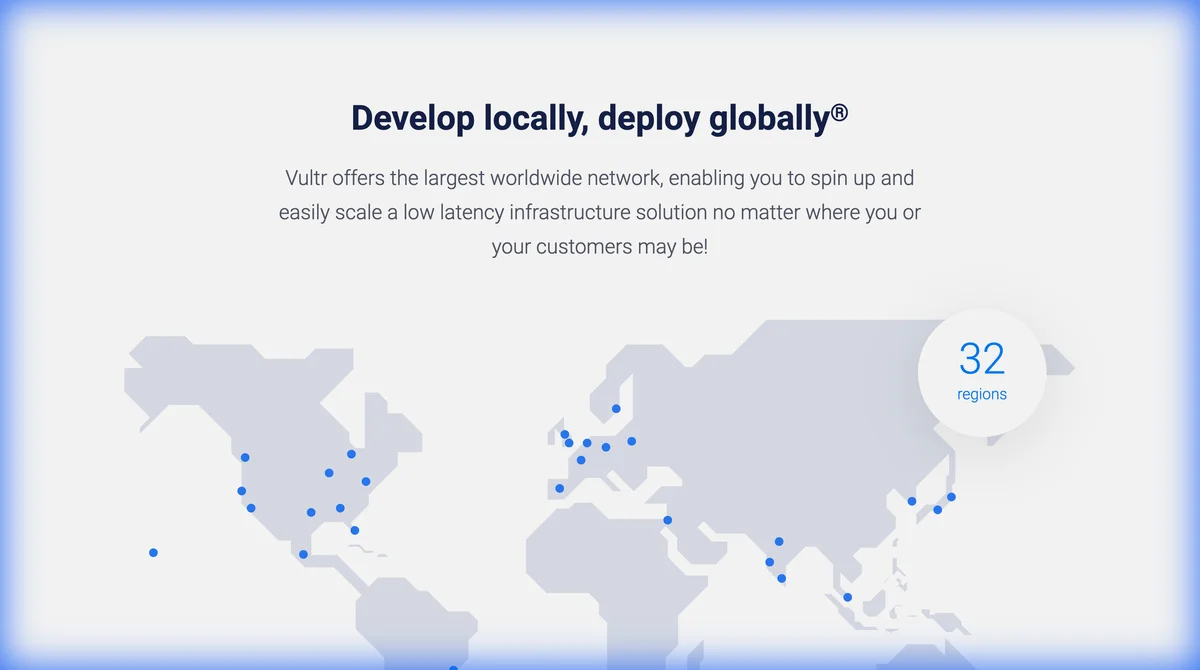Click the Develop locally, deploy globally heading

tap(599, 117)
